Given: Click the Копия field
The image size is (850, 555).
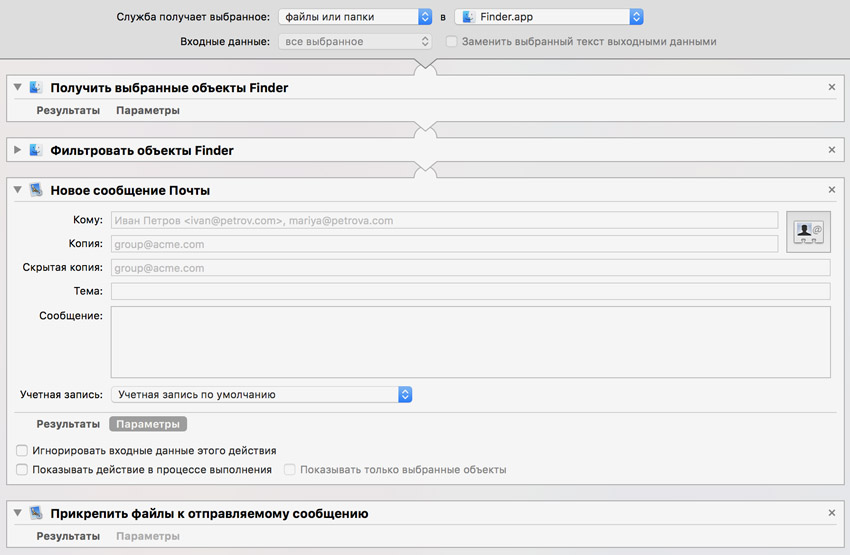Looking at the screenshot, I should (445, 244).
